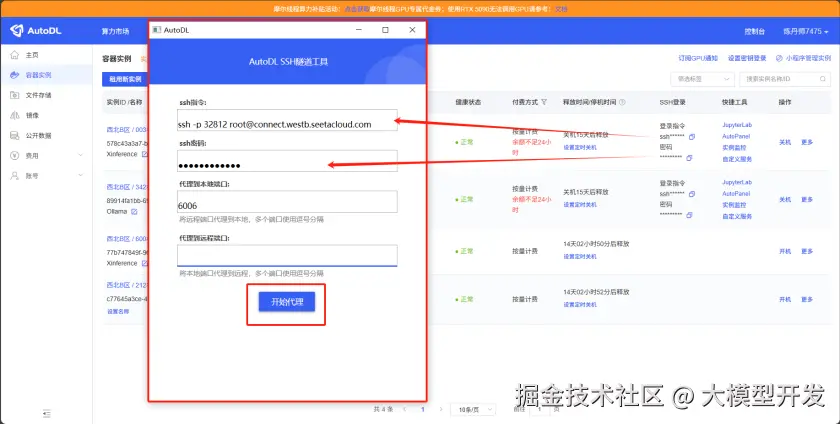Focus the 代理到远程端口 input field
840x424 pixels.
(x=287, y=255)
